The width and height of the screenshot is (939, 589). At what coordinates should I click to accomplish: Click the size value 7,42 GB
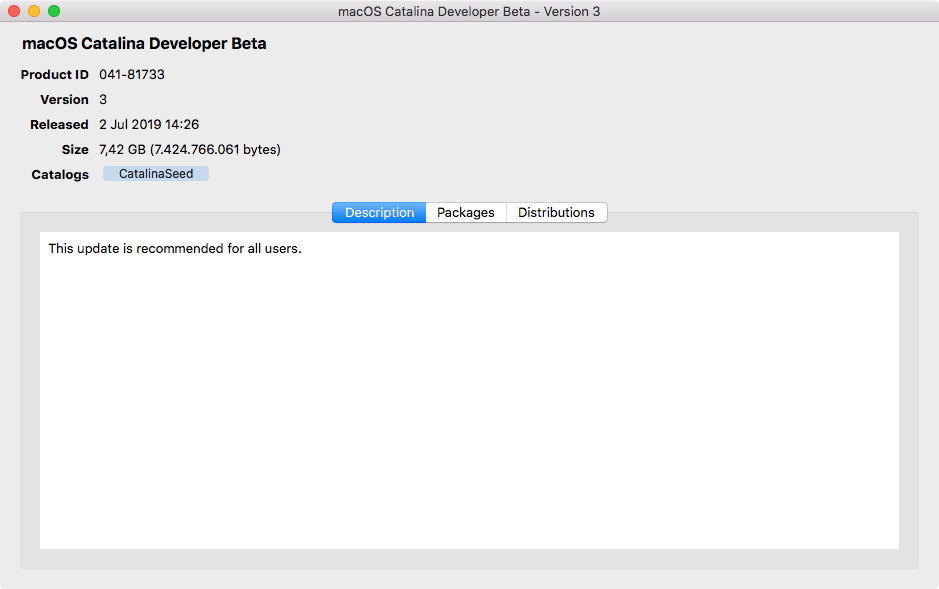click(190, 150)
